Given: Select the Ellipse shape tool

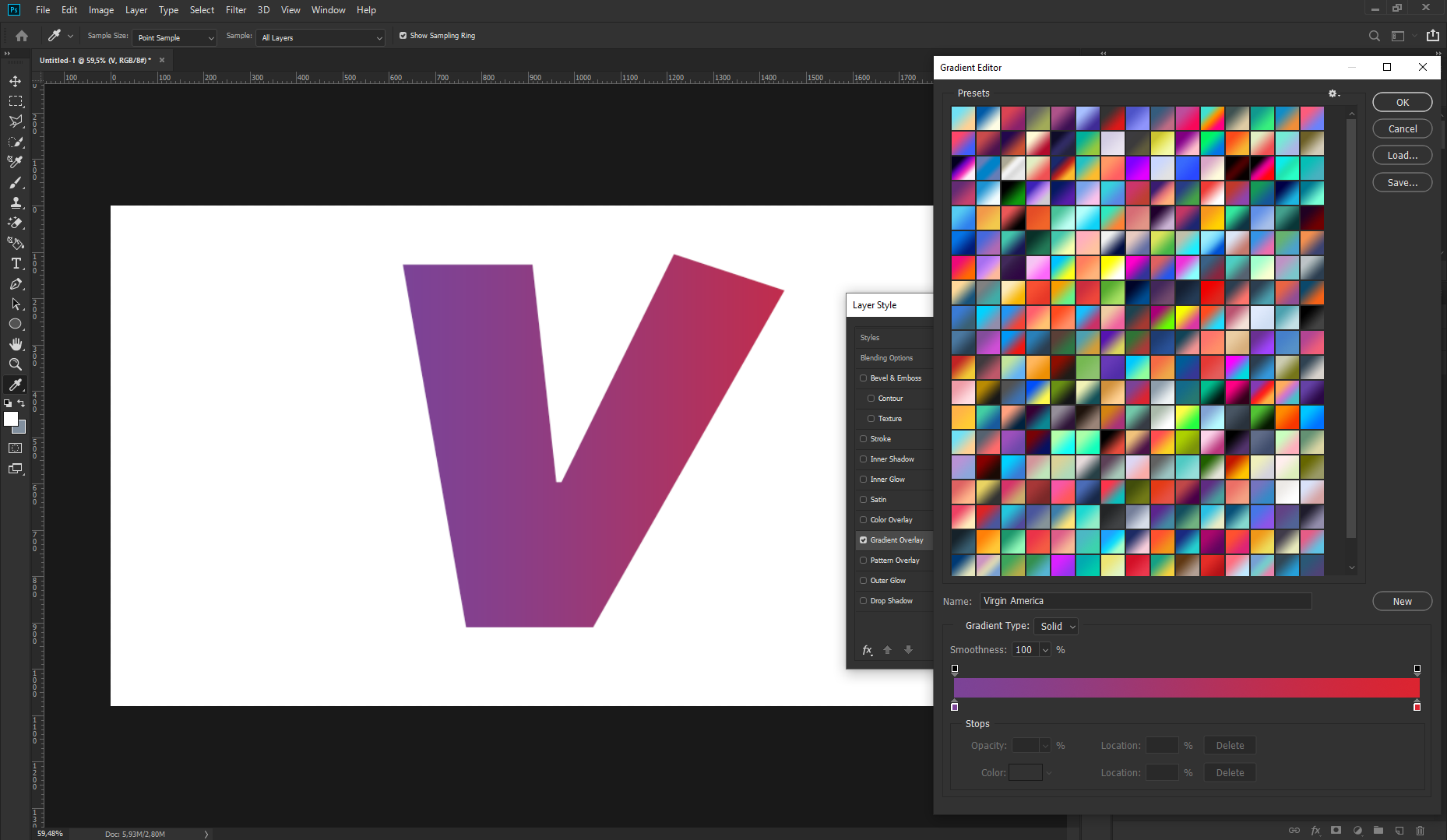Looking at the screenshot, I should [x=16, y=324].
